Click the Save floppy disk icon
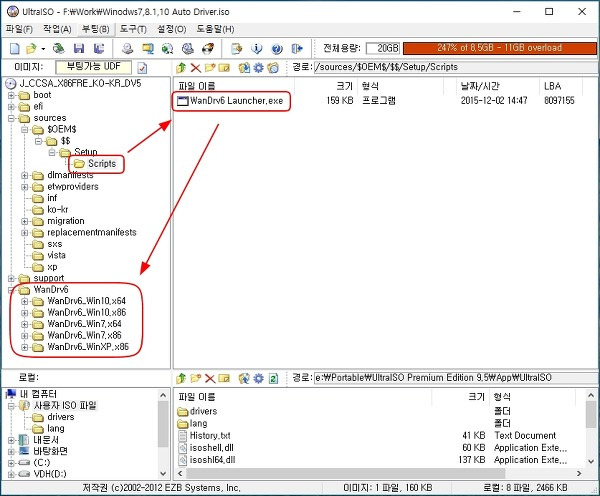 coord(79,49)
